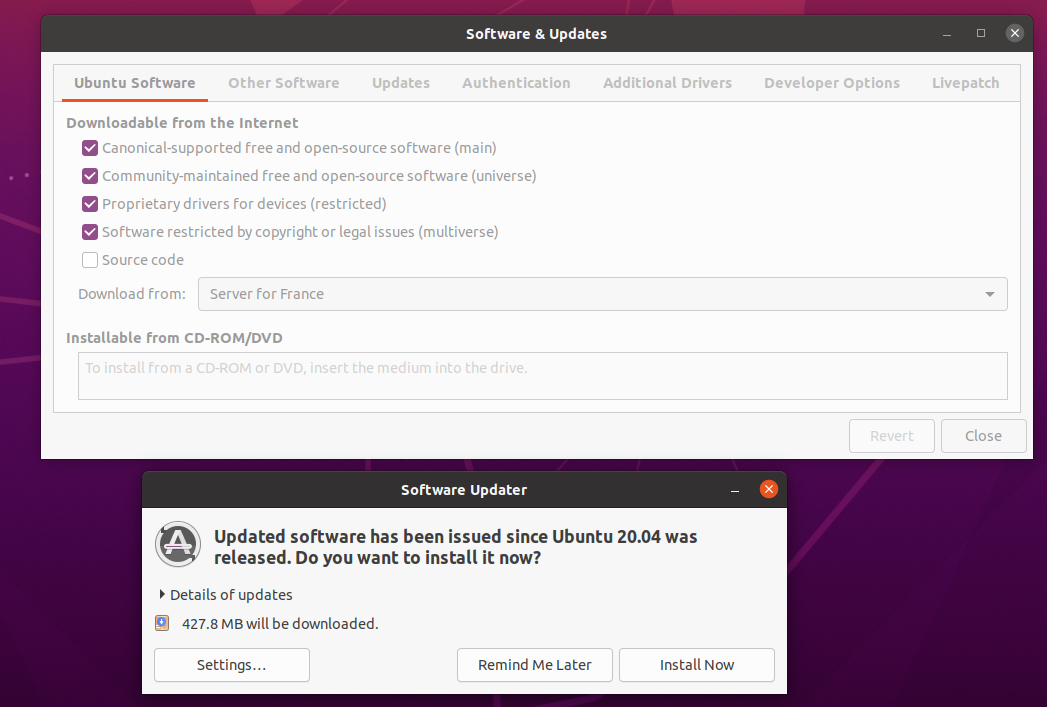Click the 'Updated software has been issued' message
Viewport: 1047px width, 707px height.
[x=455, y=547]
